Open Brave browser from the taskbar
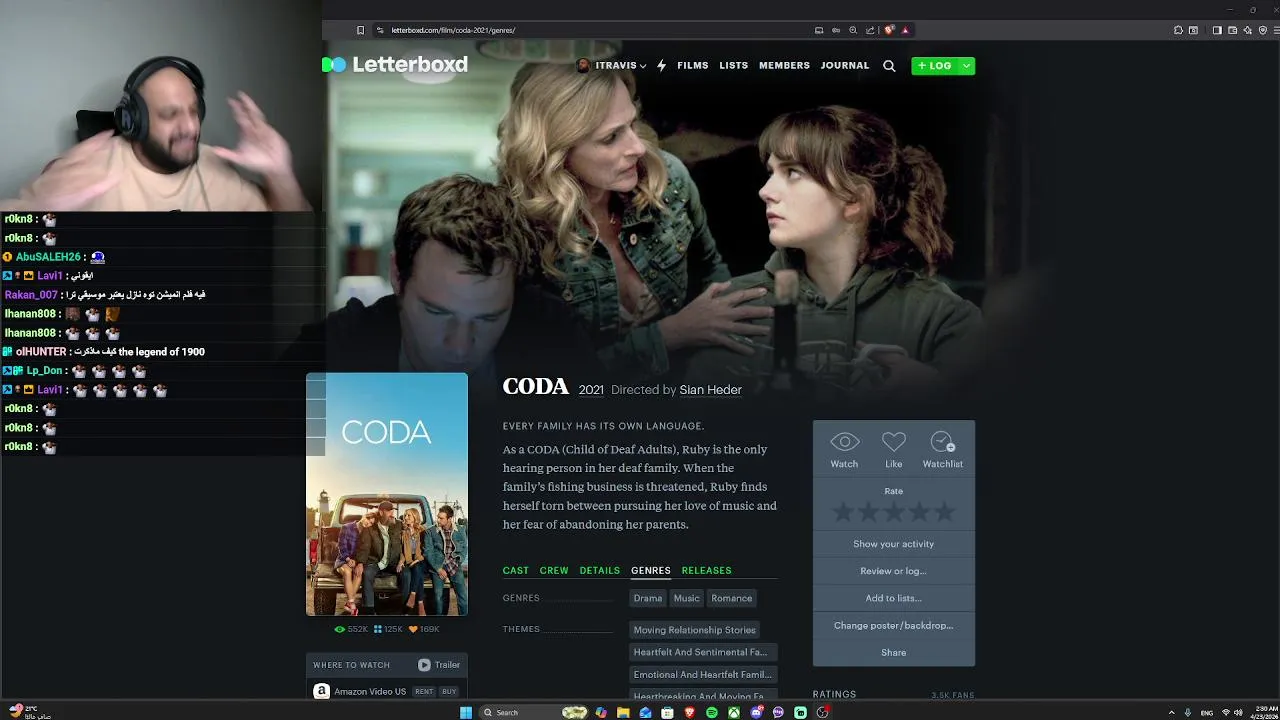 click(689, 712)
